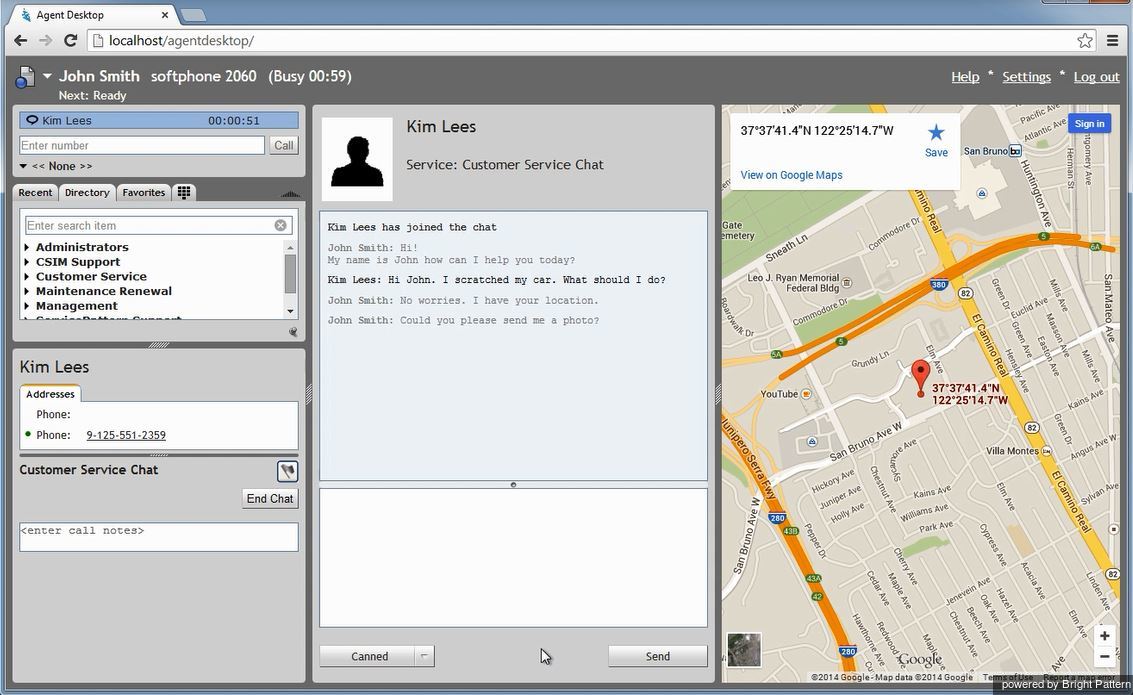Zoom in on the map
This screenshot has height=695, width=1133.
point(1104,636)
